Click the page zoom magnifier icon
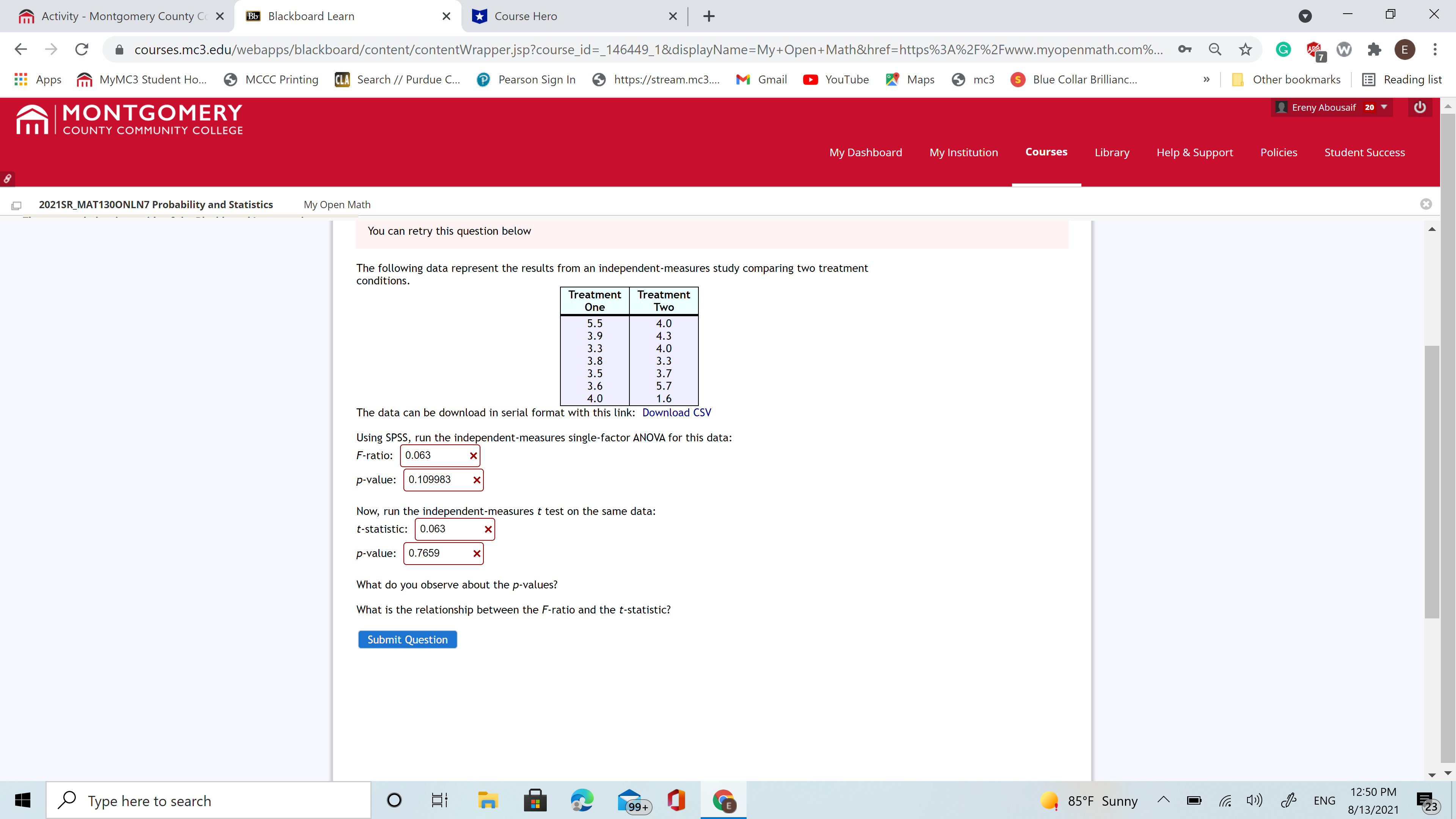The width and height of the screenshot is (1456, 819). (x=1214, y=50)
